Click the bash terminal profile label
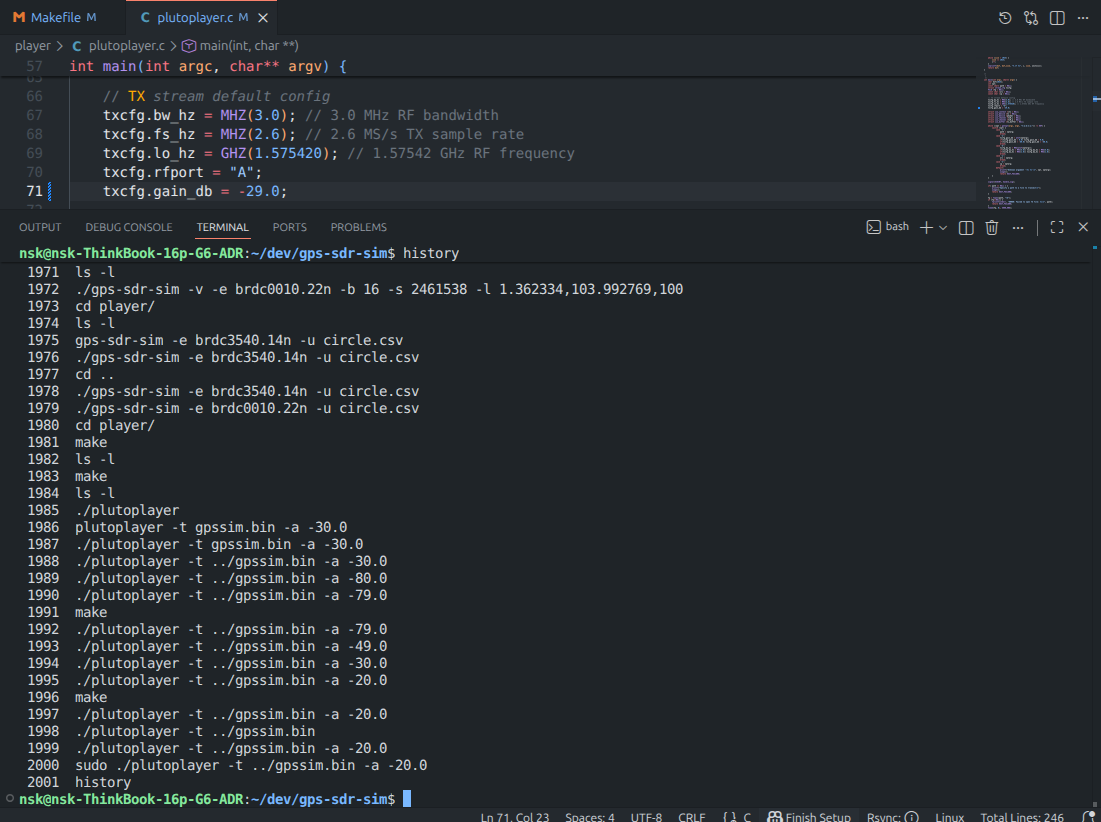The width and height of the screenshot is (1101, 822). [x=888, y=227]
